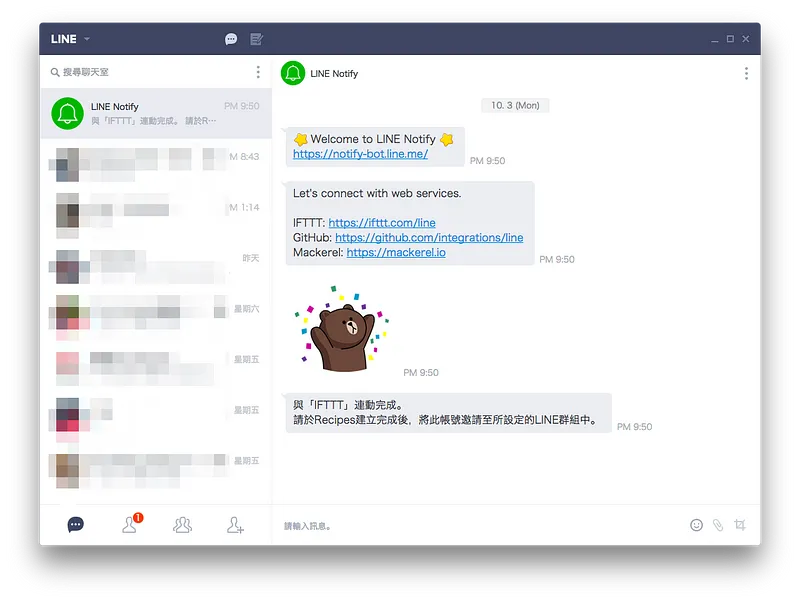Click the Brown bear celebration sticker
Image resolution: width=800 pixels, height=602 pixels.
pos(341,329)
